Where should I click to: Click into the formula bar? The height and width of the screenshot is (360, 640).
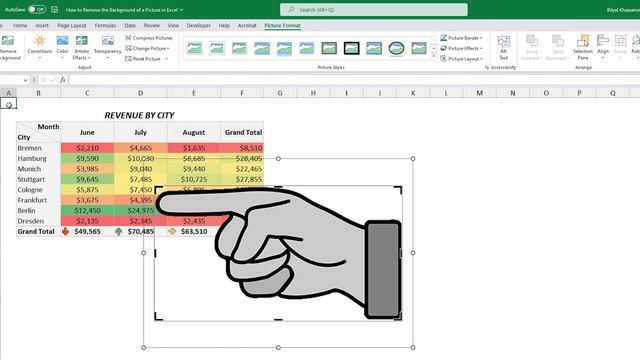click(354, 80)
